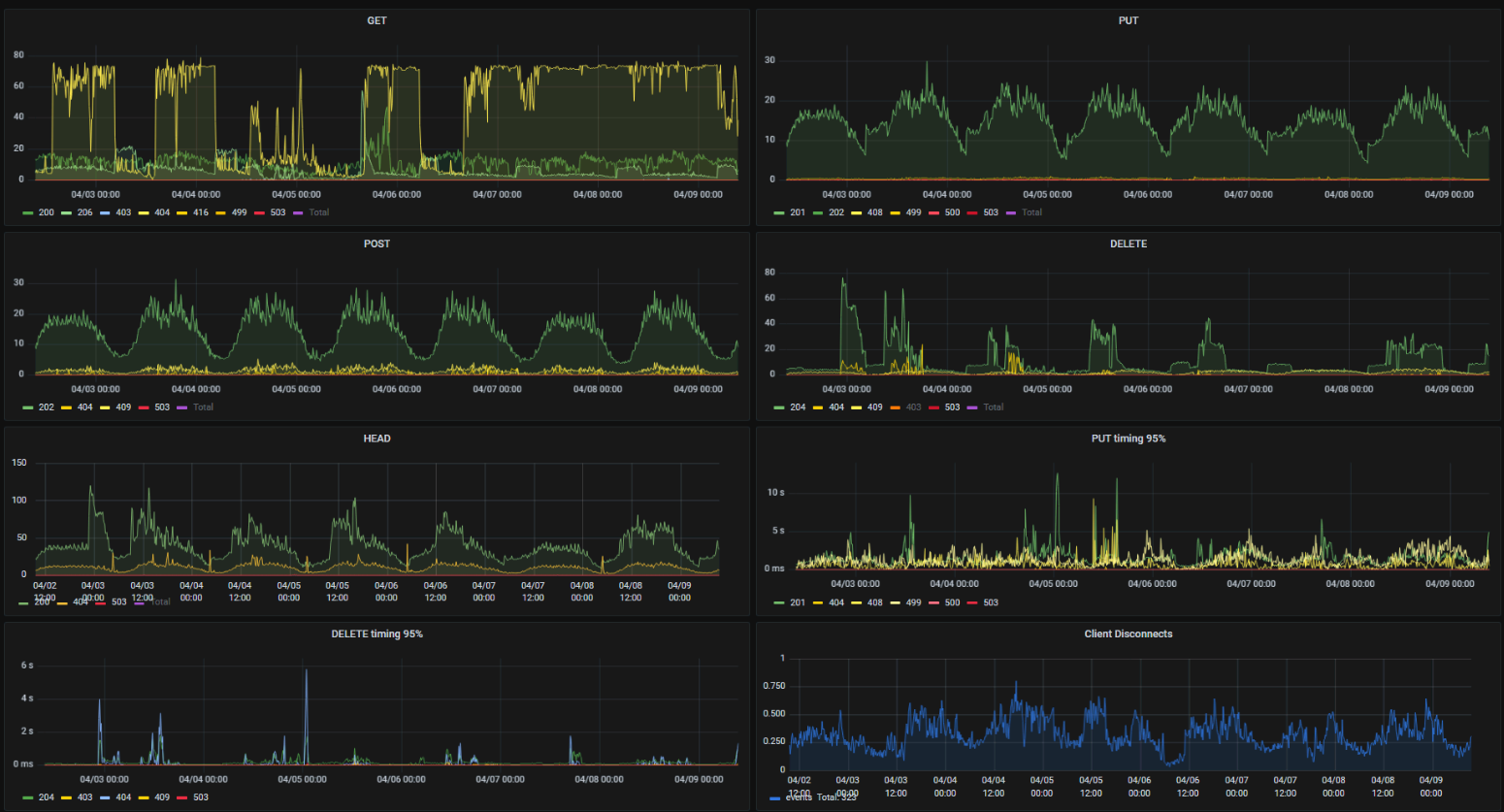Toggle the 503 series in POST legend
This screenshot has height=812, width=1504.
point(162,407)
